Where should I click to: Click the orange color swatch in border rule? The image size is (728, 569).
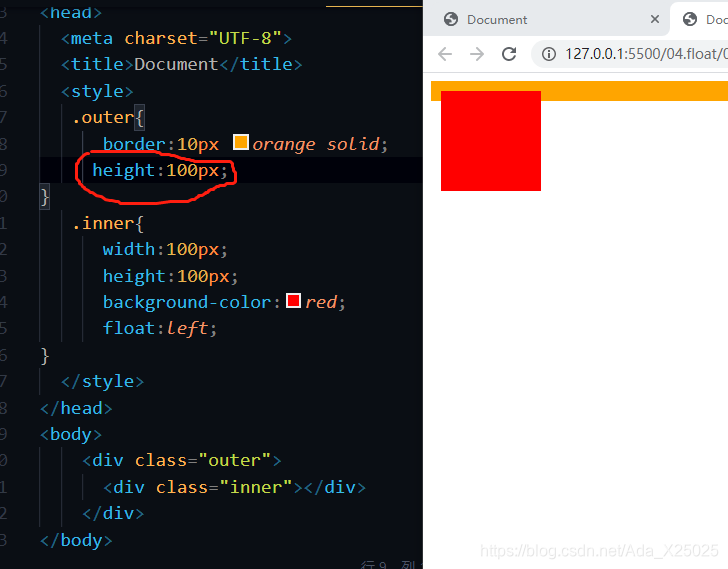(x=240, y=142)
